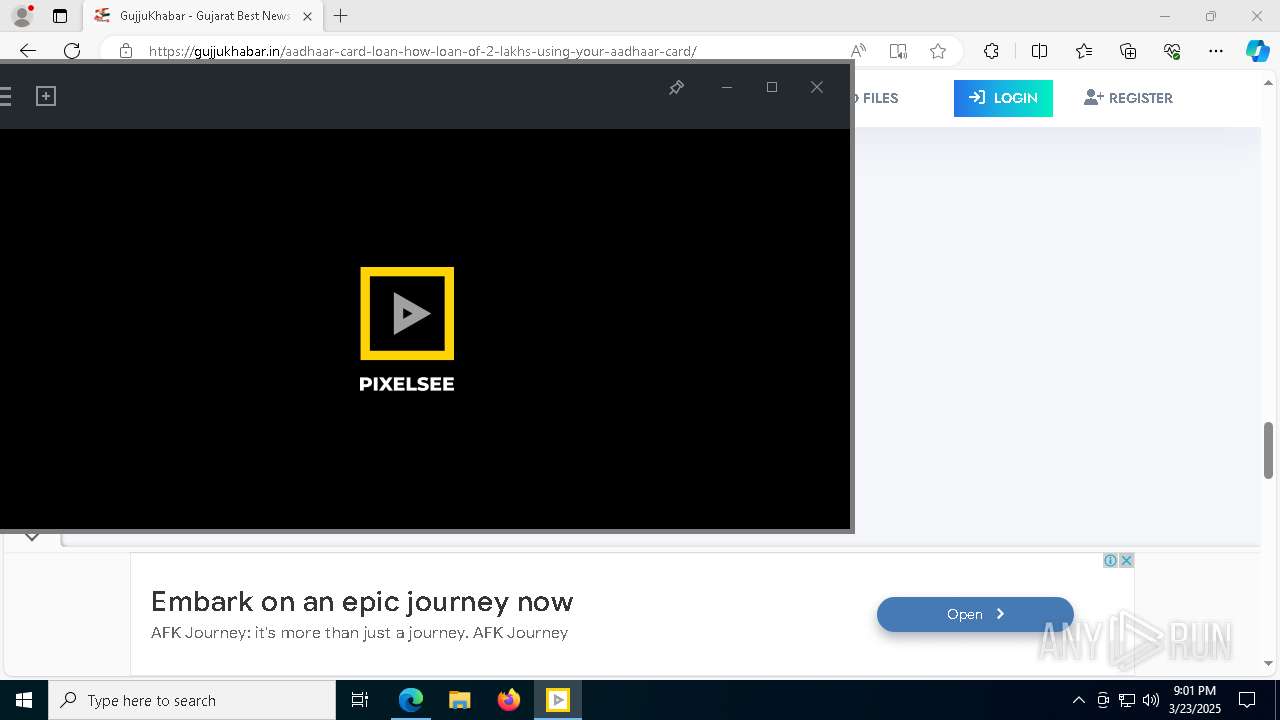Close the GujjuKhabar tab
This screenshot has width=1280, height=720.
pos(307,16)
